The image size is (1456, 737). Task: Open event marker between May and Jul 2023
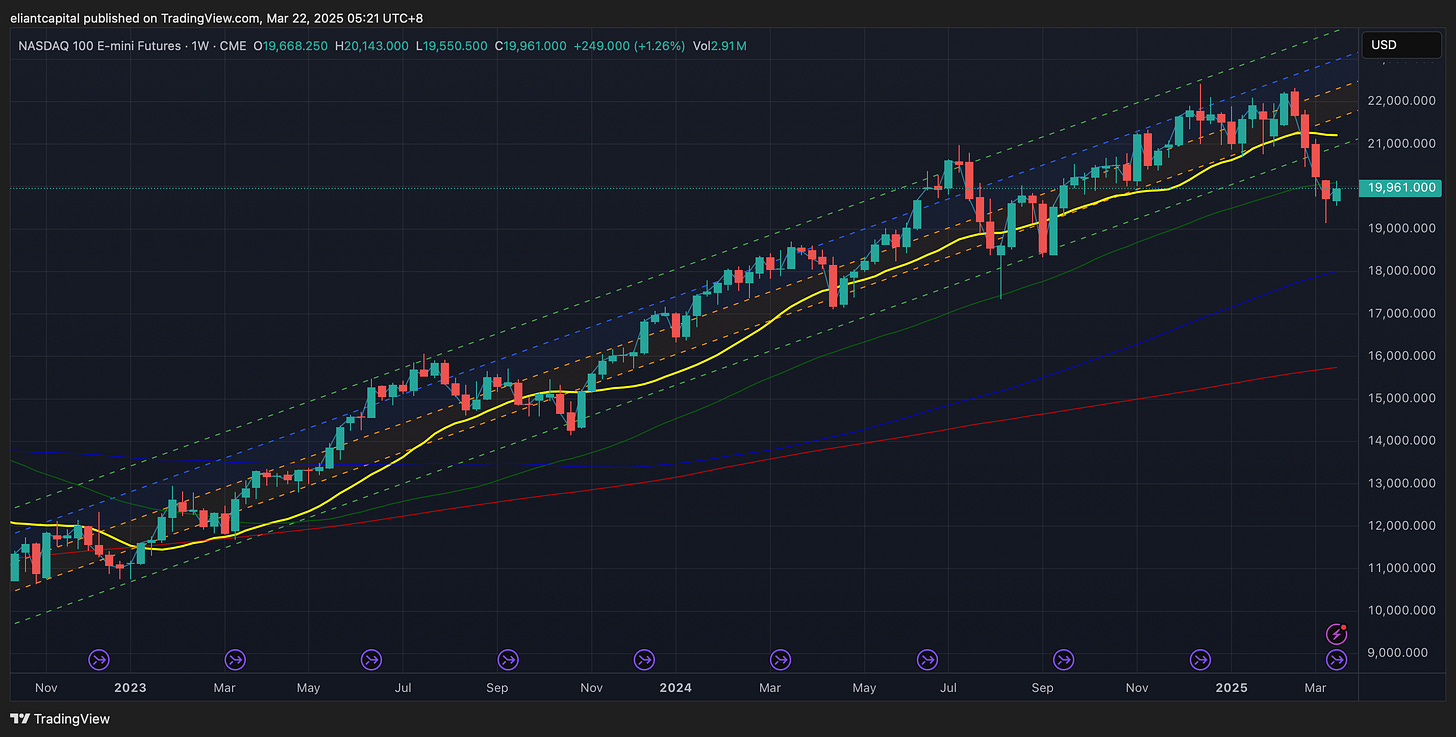tap(371, 660)
